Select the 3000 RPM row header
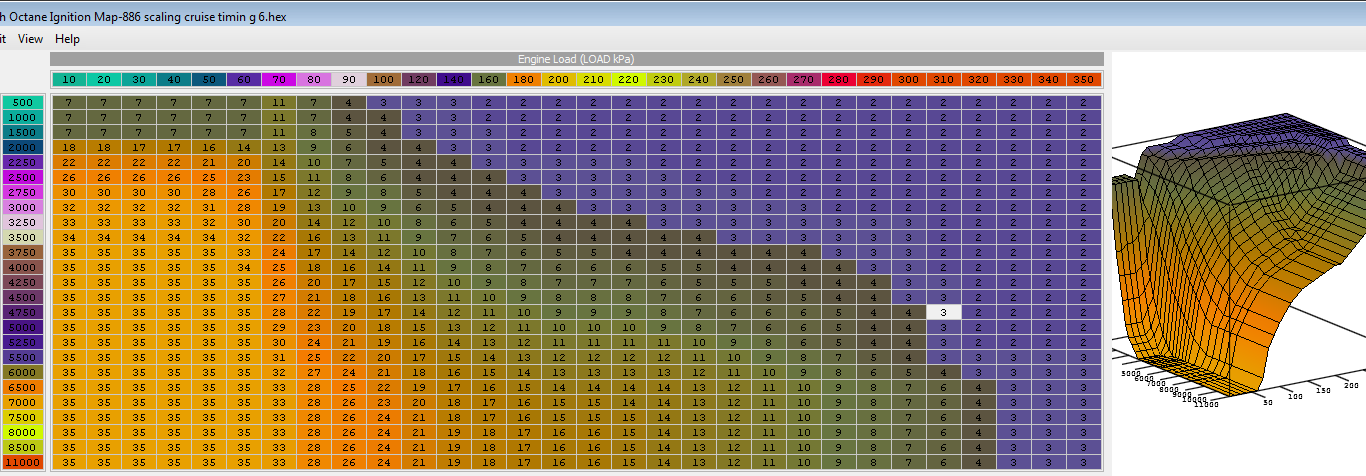1366x476 pixels. pyautogui.click(x=23, y=207)
